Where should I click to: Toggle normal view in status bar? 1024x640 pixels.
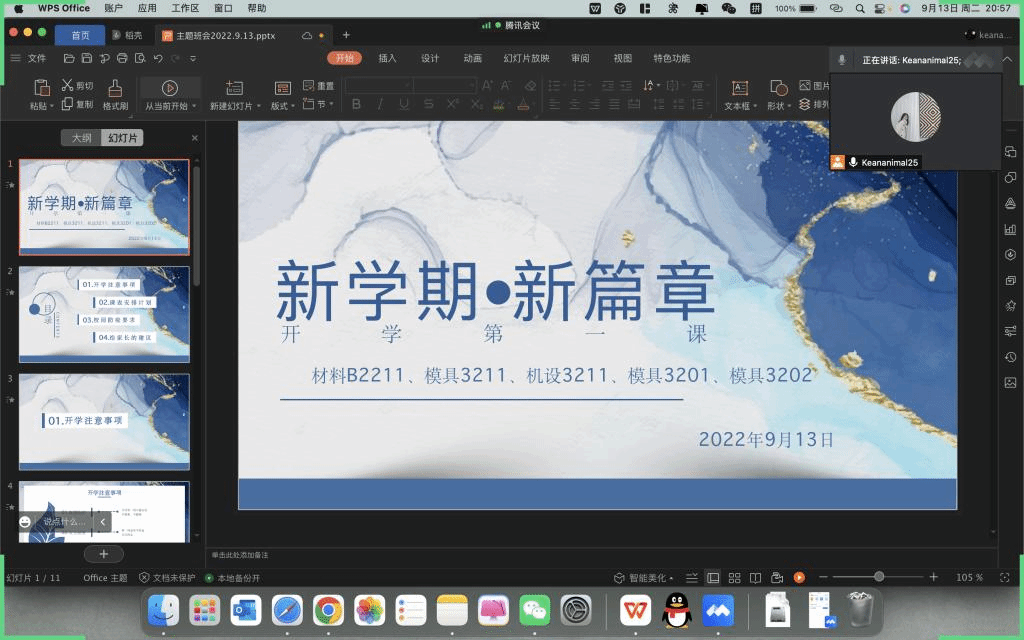tap(713, 578)
